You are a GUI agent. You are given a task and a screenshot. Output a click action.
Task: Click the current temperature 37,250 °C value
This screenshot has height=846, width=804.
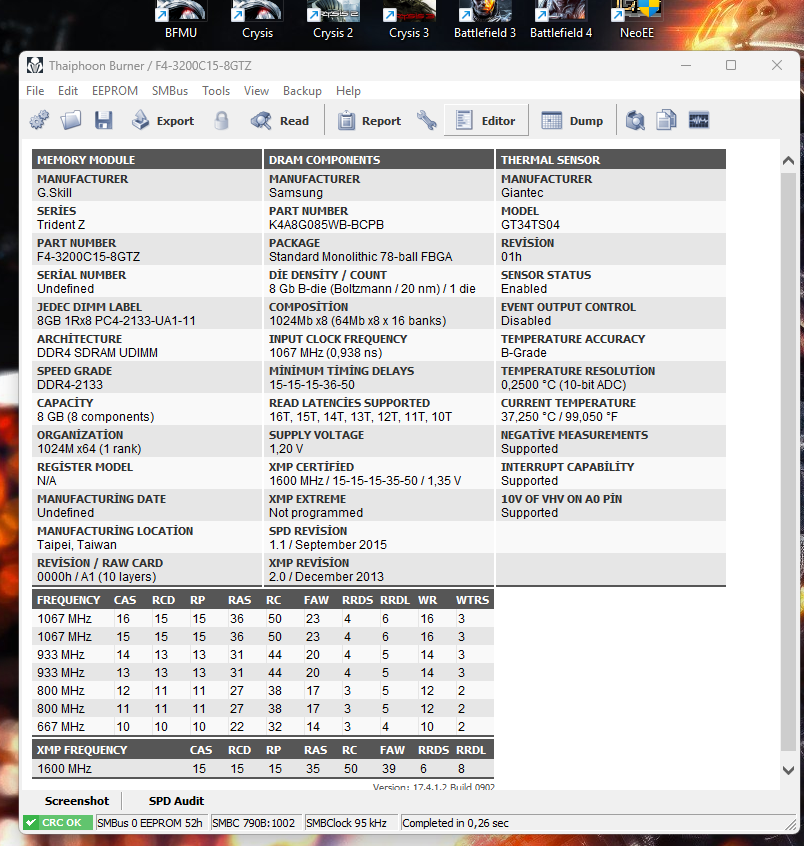(560, 417)
